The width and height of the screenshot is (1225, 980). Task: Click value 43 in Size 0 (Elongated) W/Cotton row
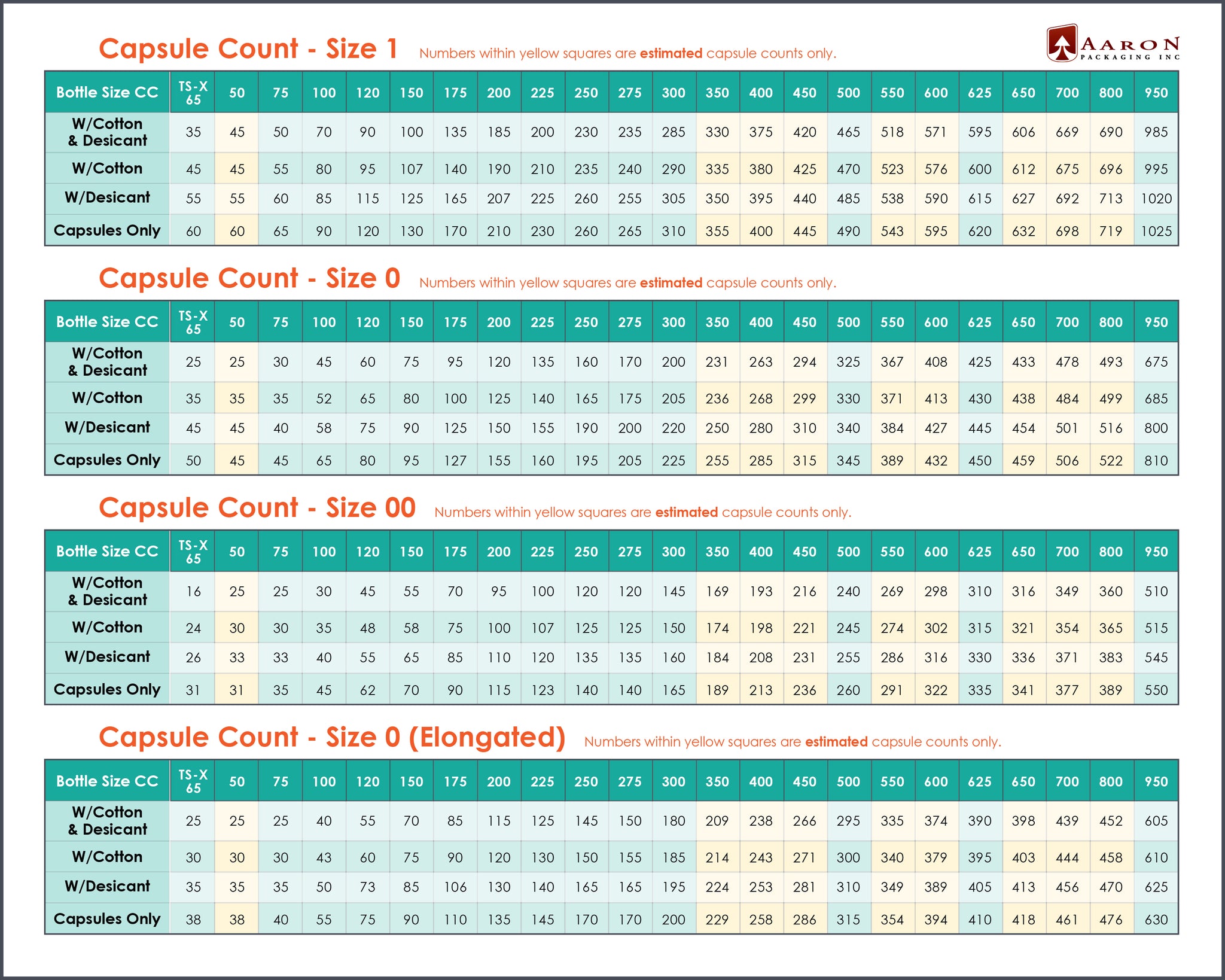click(324, 858)
